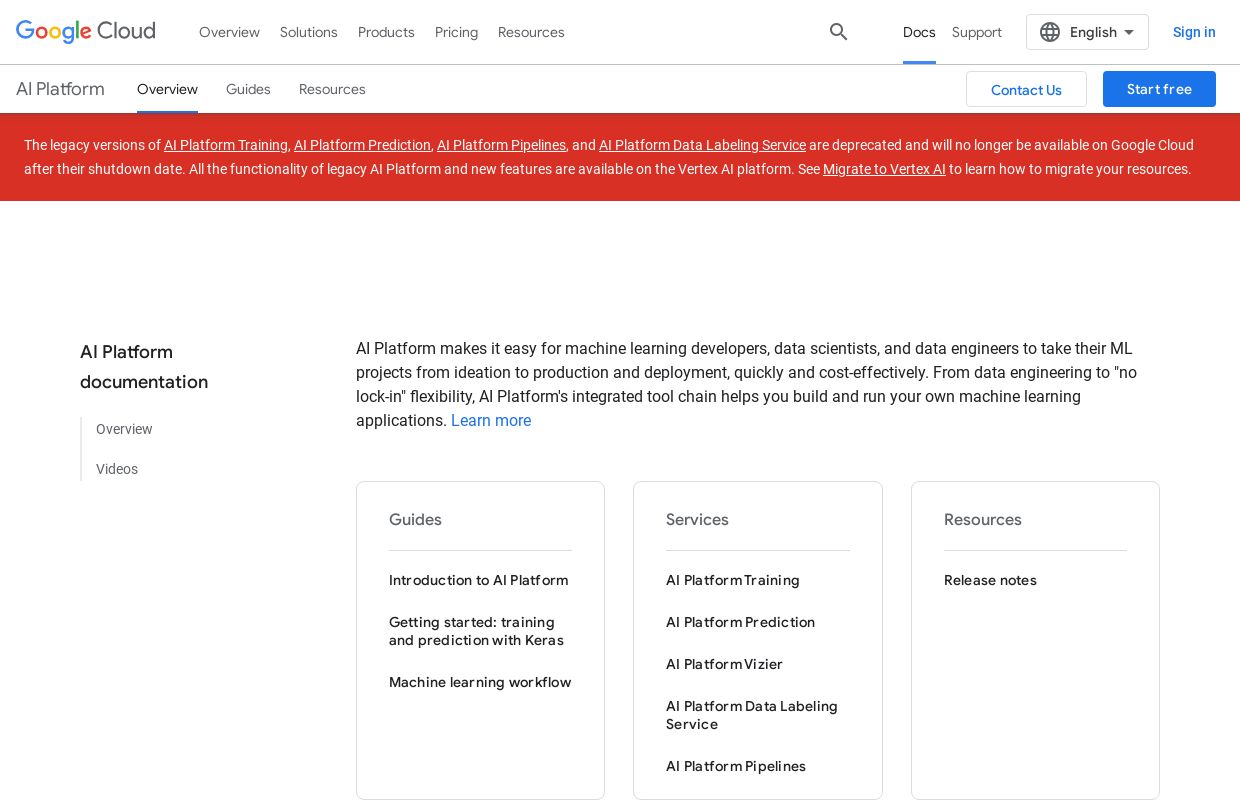Viewport: 1240px width, 800px height.
Task: Open the Overview top navigation item
Action: [x=229, y=32]
